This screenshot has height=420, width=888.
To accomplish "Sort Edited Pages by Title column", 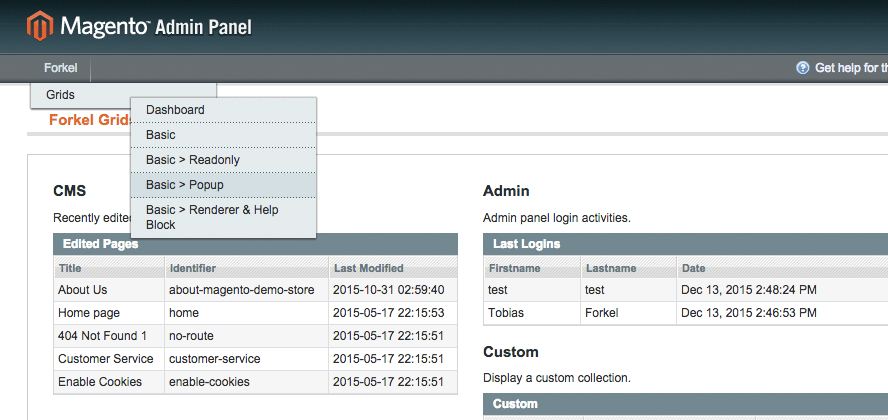I will pos(109,268).
